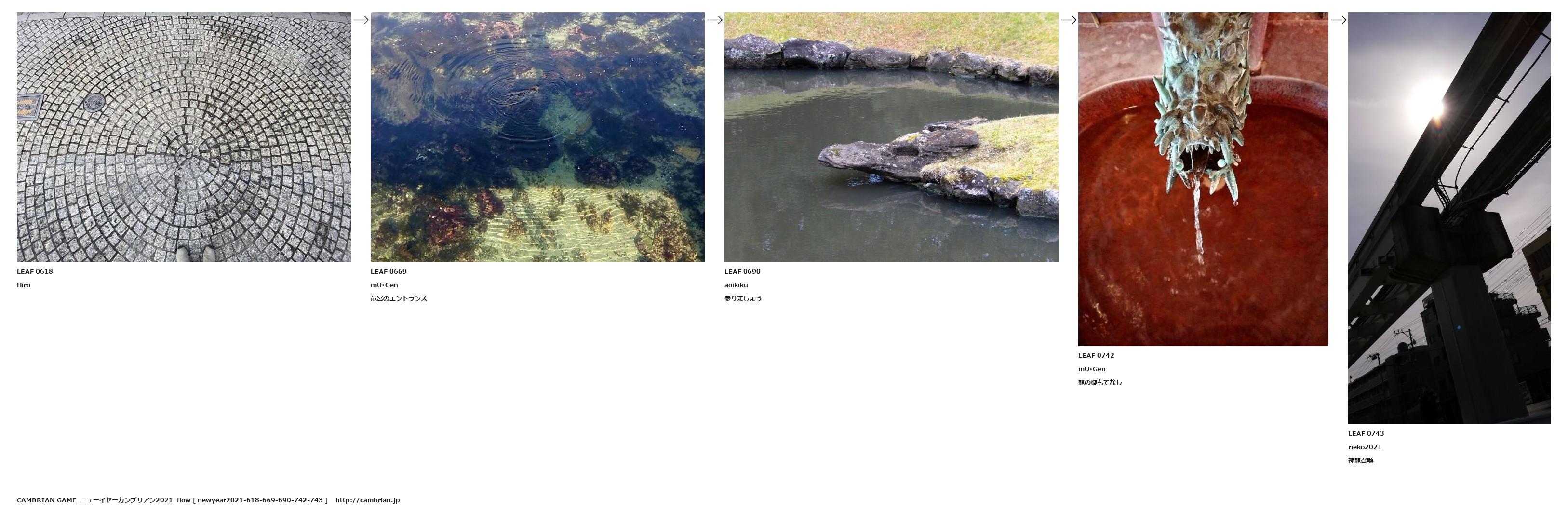1568x512 pixels.
Task: Click the arrow after the cobblestone photo
Action: [x=361, y=20]
